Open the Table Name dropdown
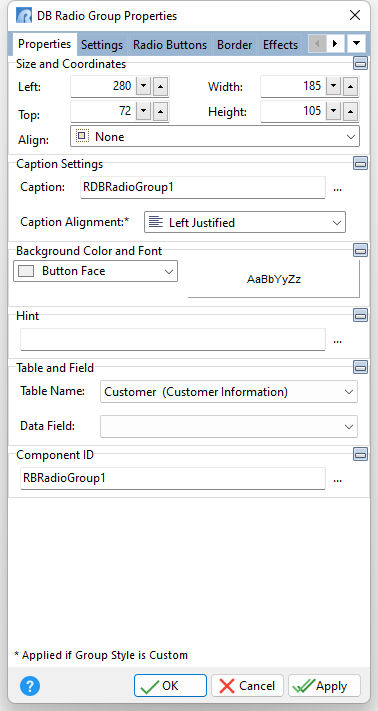Viewport: 378px width, 711px height. pos(229,392)
